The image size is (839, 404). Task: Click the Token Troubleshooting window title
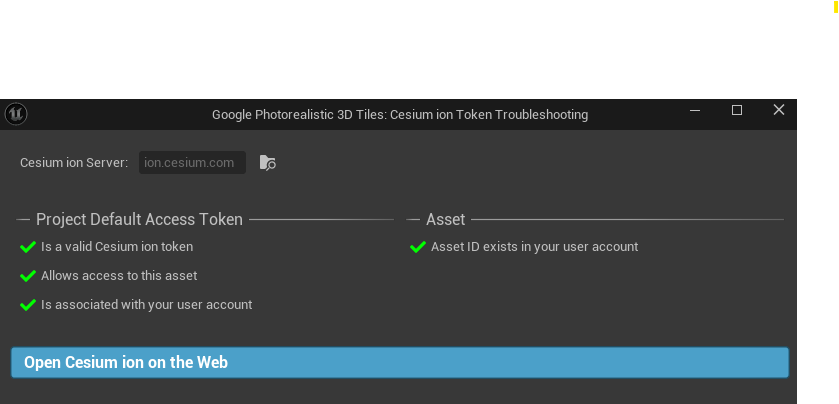pos(400,115)
